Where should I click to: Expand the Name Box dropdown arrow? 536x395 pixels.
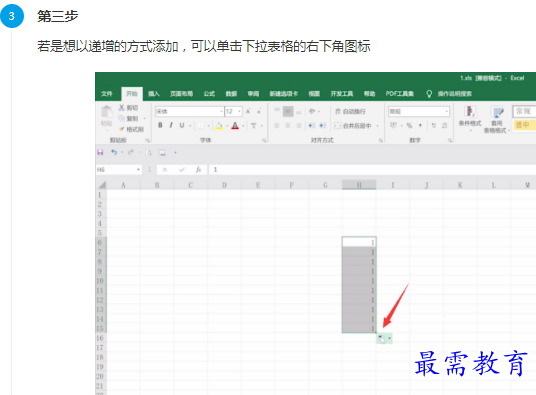pos(138,169)
